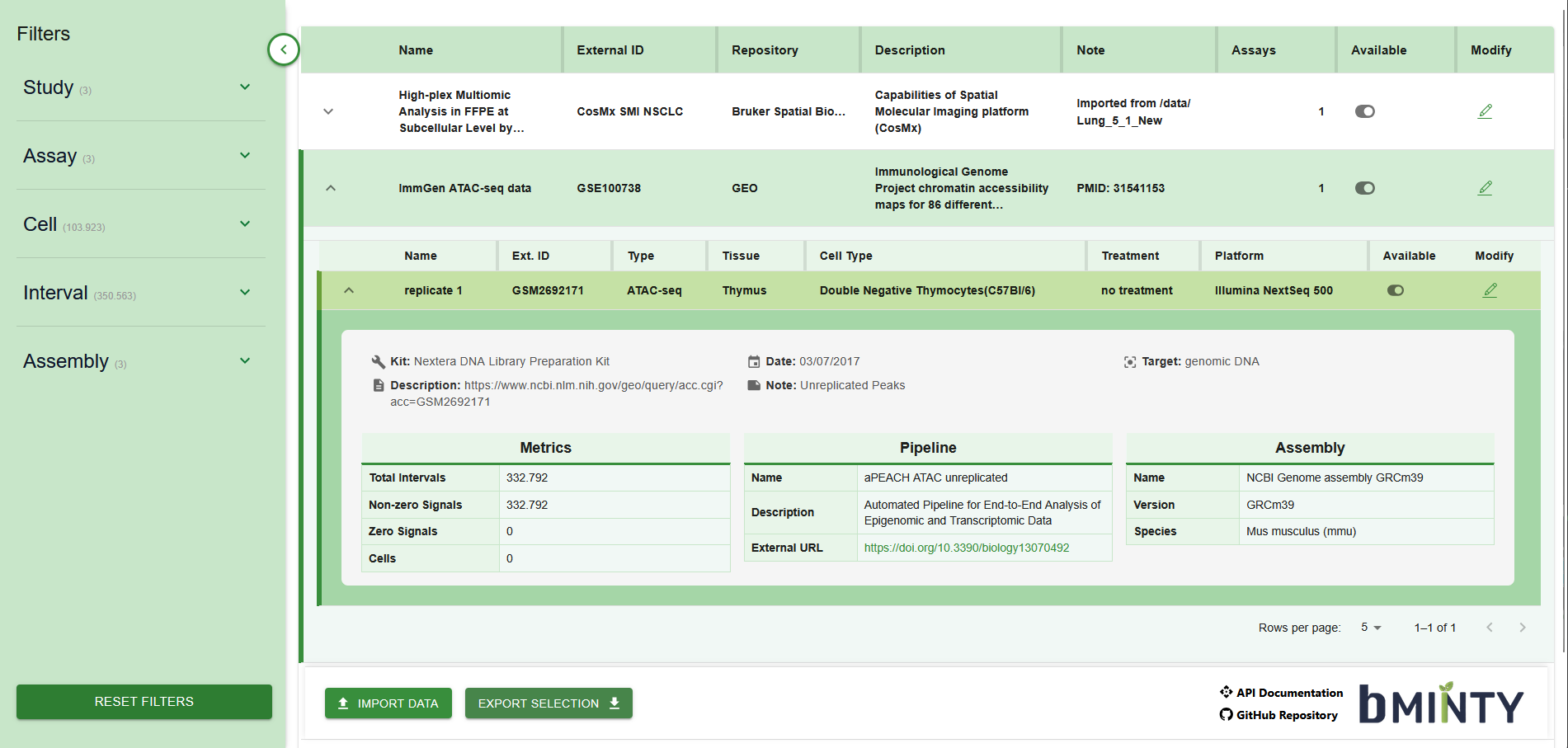Toggle availability of the CosMx SMI NSCLC study
Image resolution: width=1568 pixels, height=748 pixels.
click(x=1364, y=111)
